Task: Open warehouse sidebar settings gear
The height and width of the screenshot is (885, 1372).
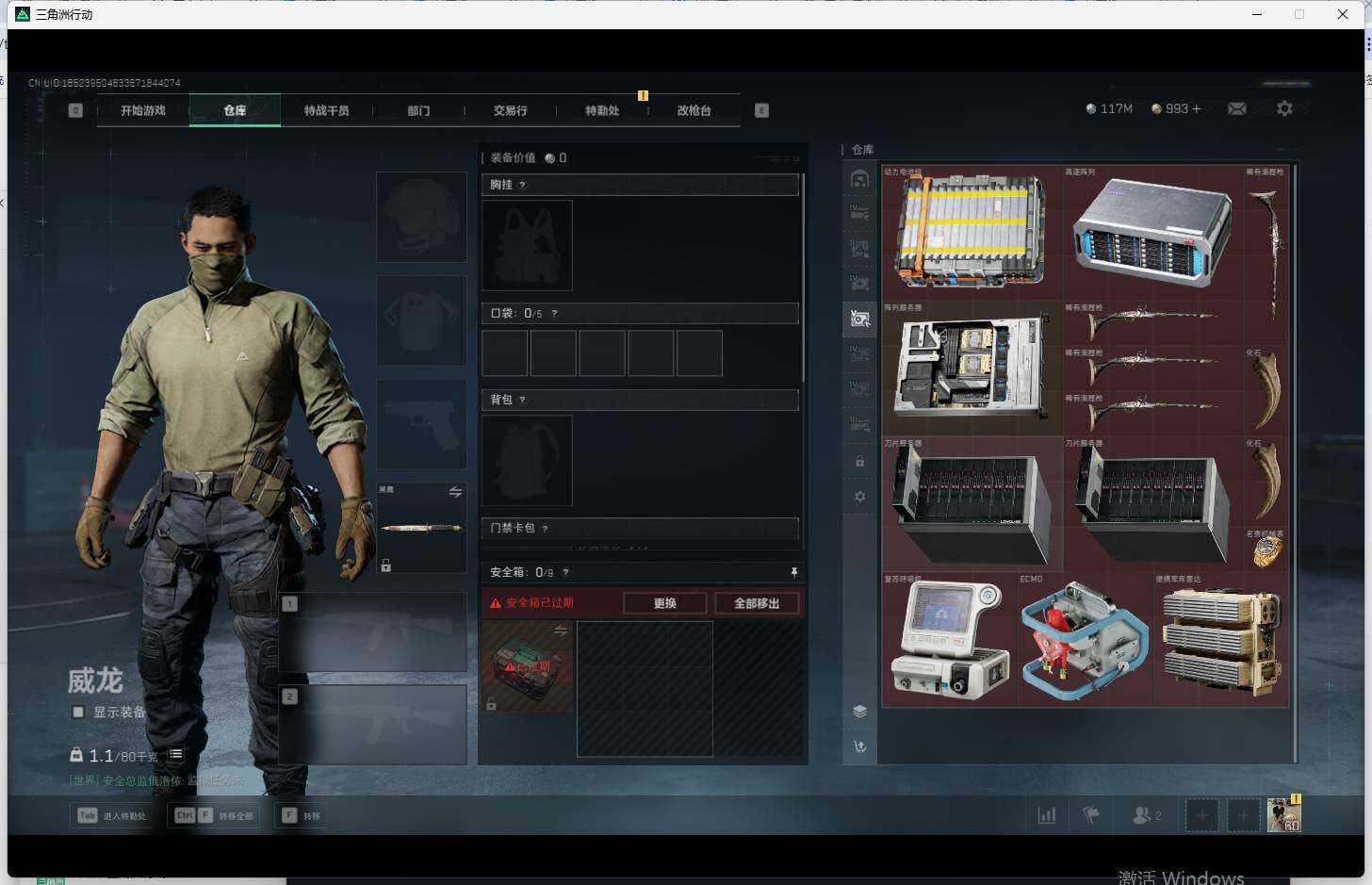Action: (859, 497)
